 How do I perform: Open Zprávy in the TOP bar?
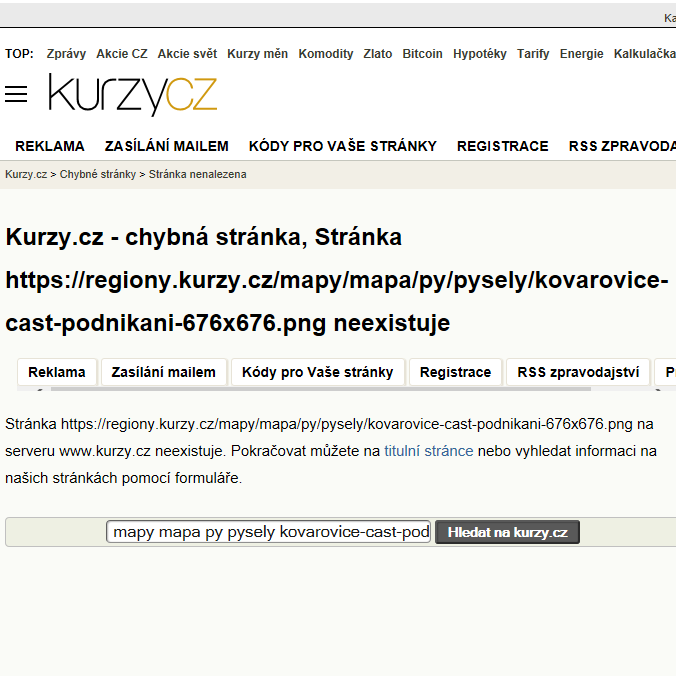pyautogui.click(x=66, y=54)
